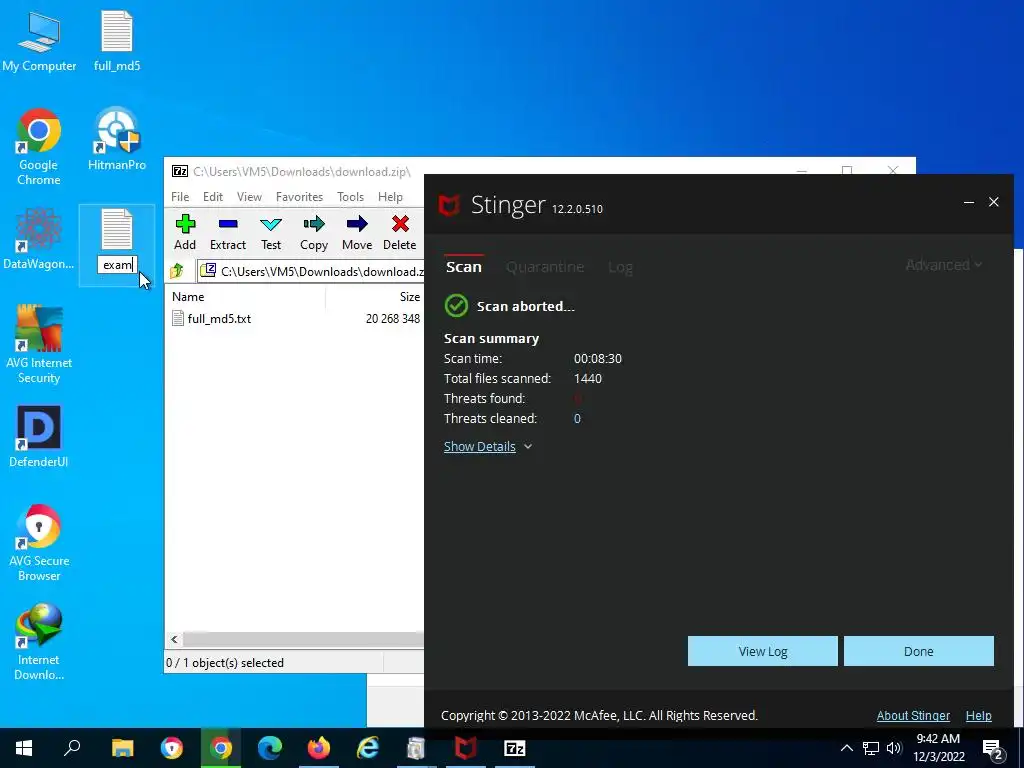Click the network tray icon
Viewport: 1024px width, 768px height.
(871, 748)
